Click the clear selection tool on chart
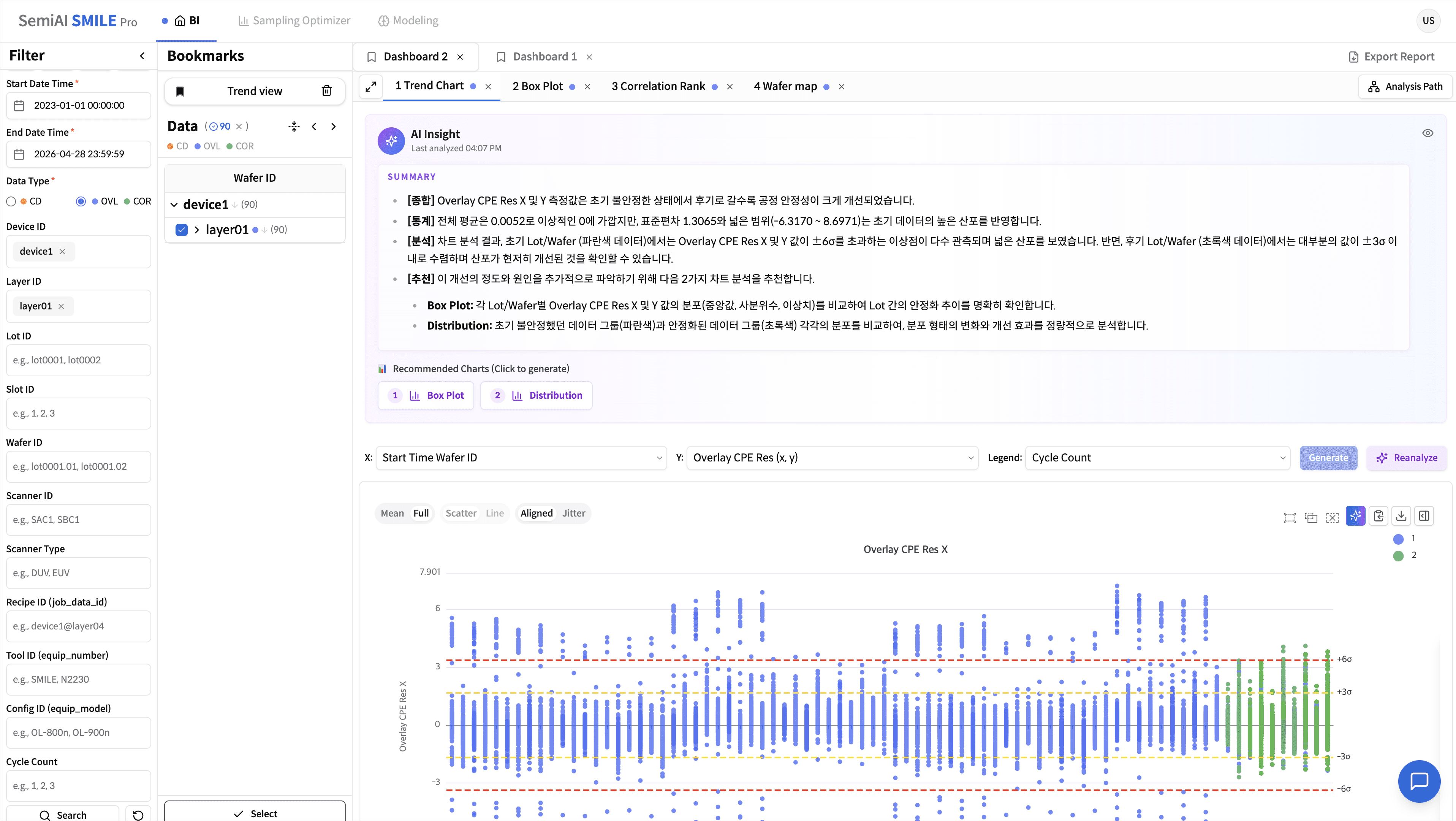 [1333, 517]
